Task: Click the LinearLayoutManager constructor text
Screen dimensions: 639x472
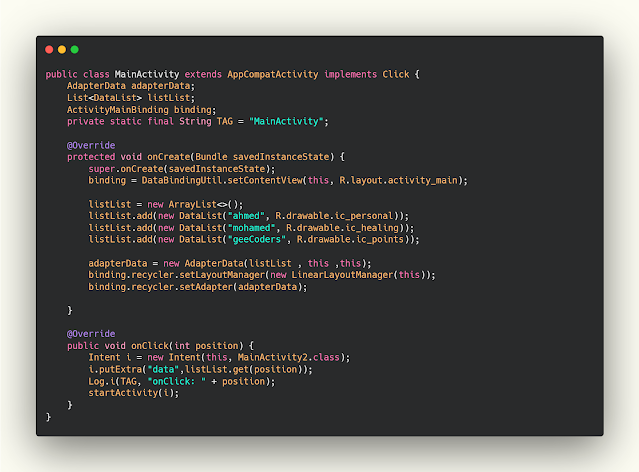Action: tap(342, 275)
